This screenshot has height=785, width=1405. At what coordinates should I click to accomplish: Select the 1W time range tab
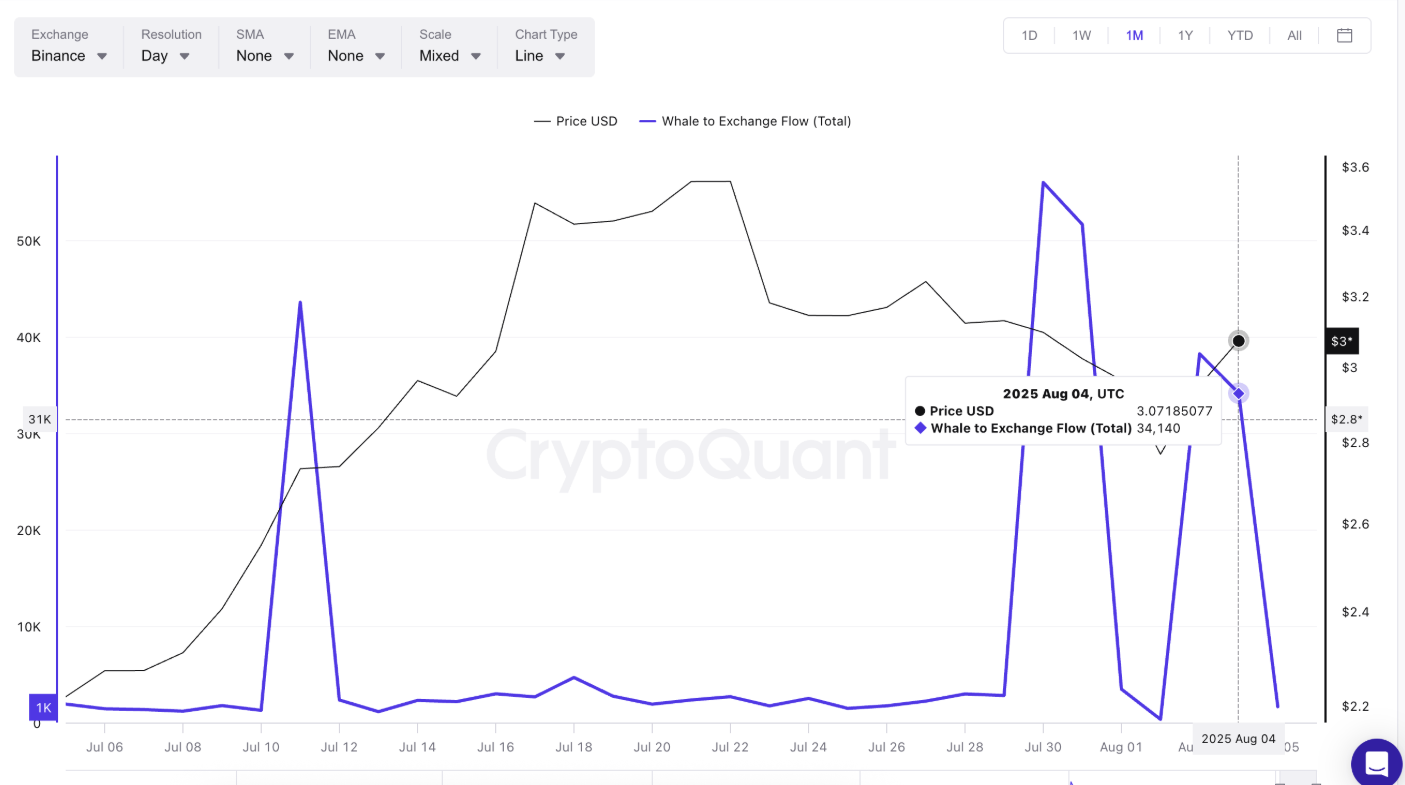click(x=1082, y=36)
